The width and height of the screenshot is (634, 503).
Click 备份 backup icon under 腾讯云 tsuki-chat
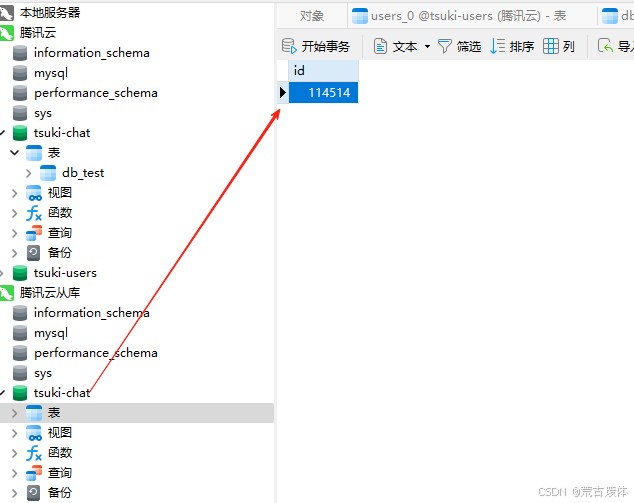click(34, 253)
